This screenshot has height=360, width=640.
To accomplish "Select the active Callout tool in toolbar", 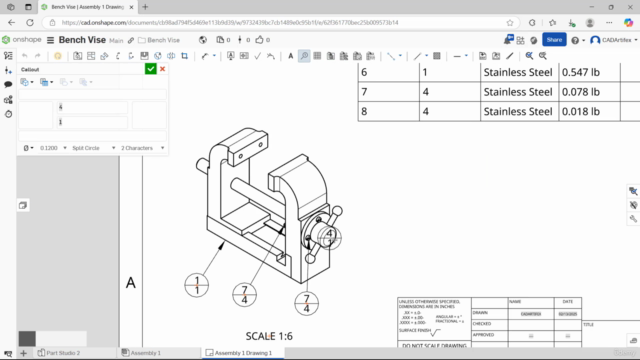I will 304,56.
